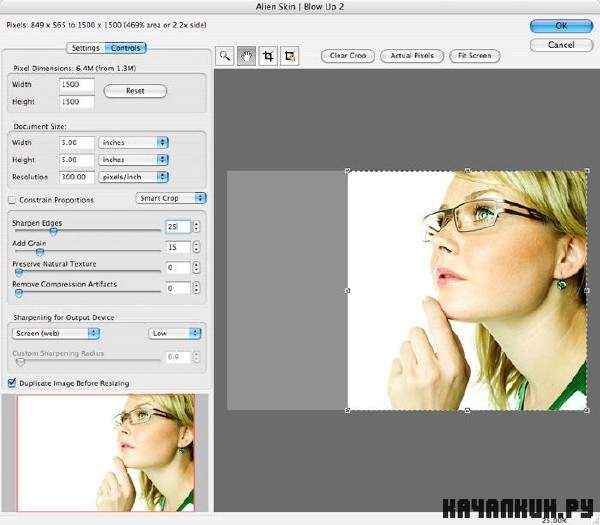Click the Actual Pixels button
600x525 pixels.
point(412,56)
